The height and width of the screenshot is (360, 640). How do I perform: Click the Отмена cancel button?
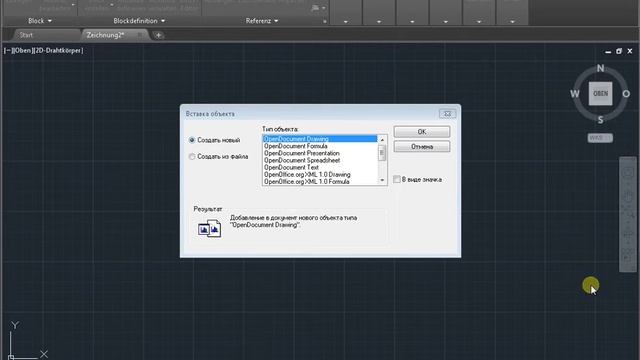tap(422, 146)
